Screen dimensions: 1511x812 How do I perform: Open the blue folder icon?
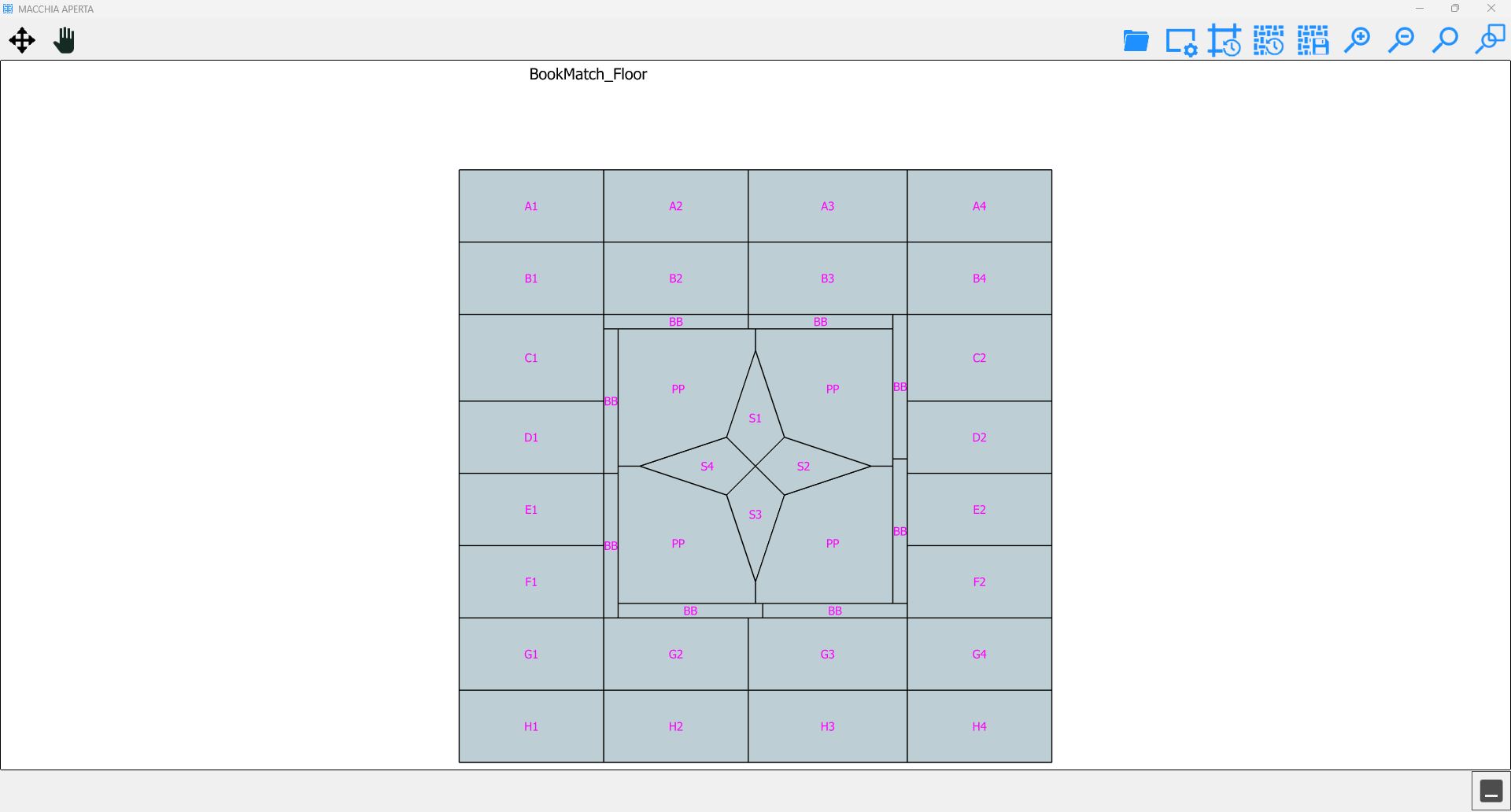click(x=1136, y=40)
